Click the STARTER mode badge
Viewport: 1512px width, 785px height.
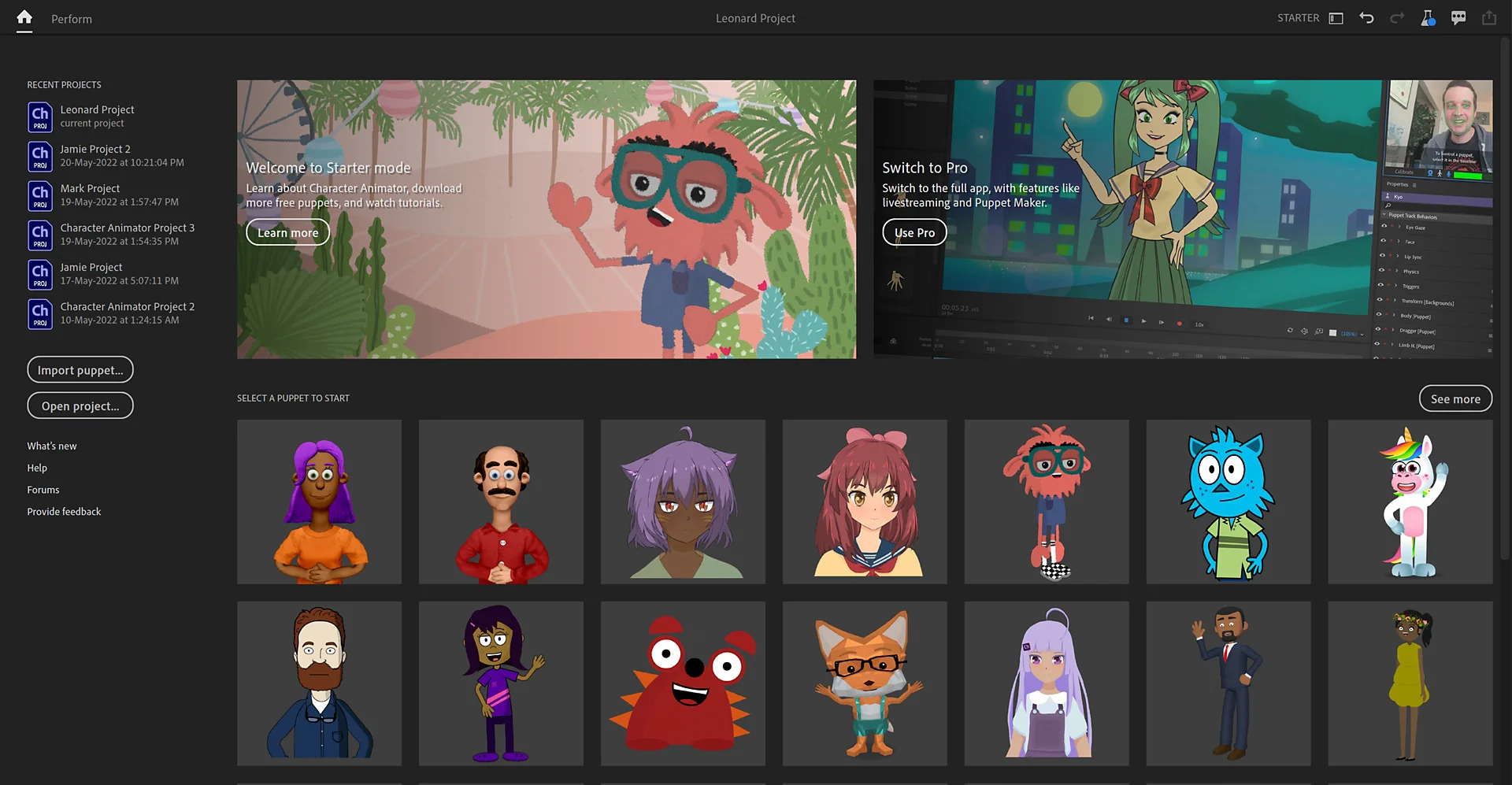[1297, 17]
